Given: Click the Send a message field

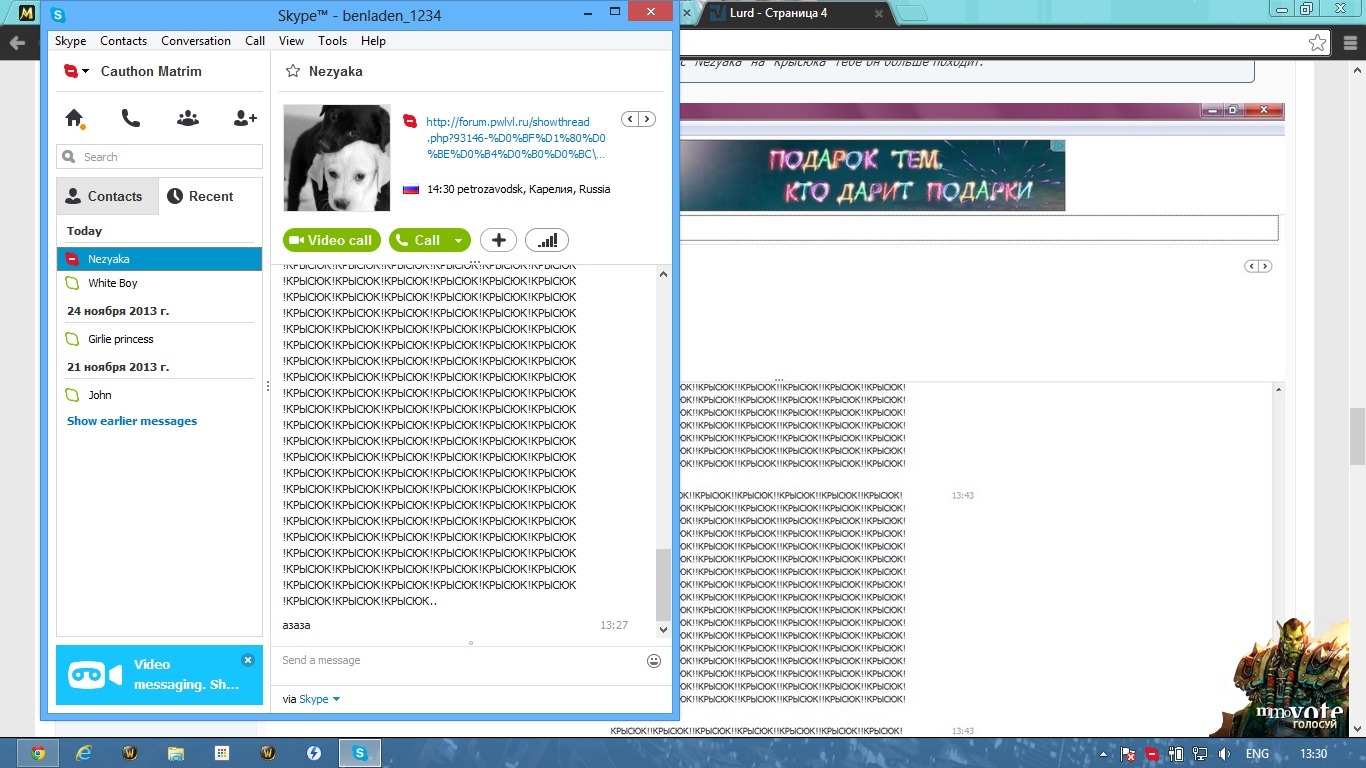Looking at the screenshot, I should click(x=460, y=660).
